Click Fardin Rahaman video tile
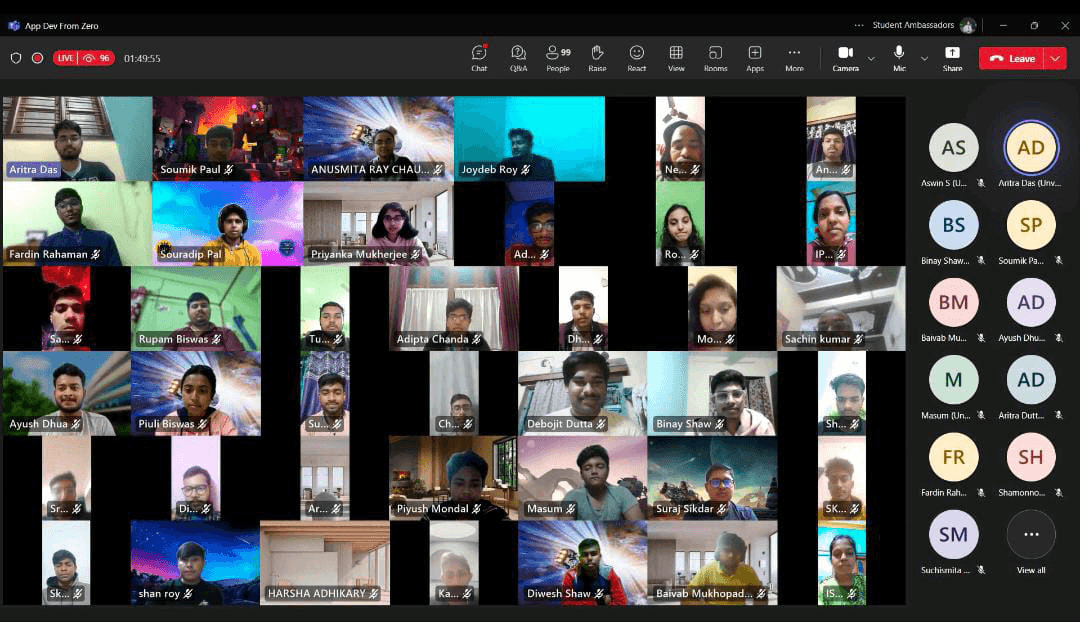This screenshot has width=1080, height=622. [x=77, y=223]
